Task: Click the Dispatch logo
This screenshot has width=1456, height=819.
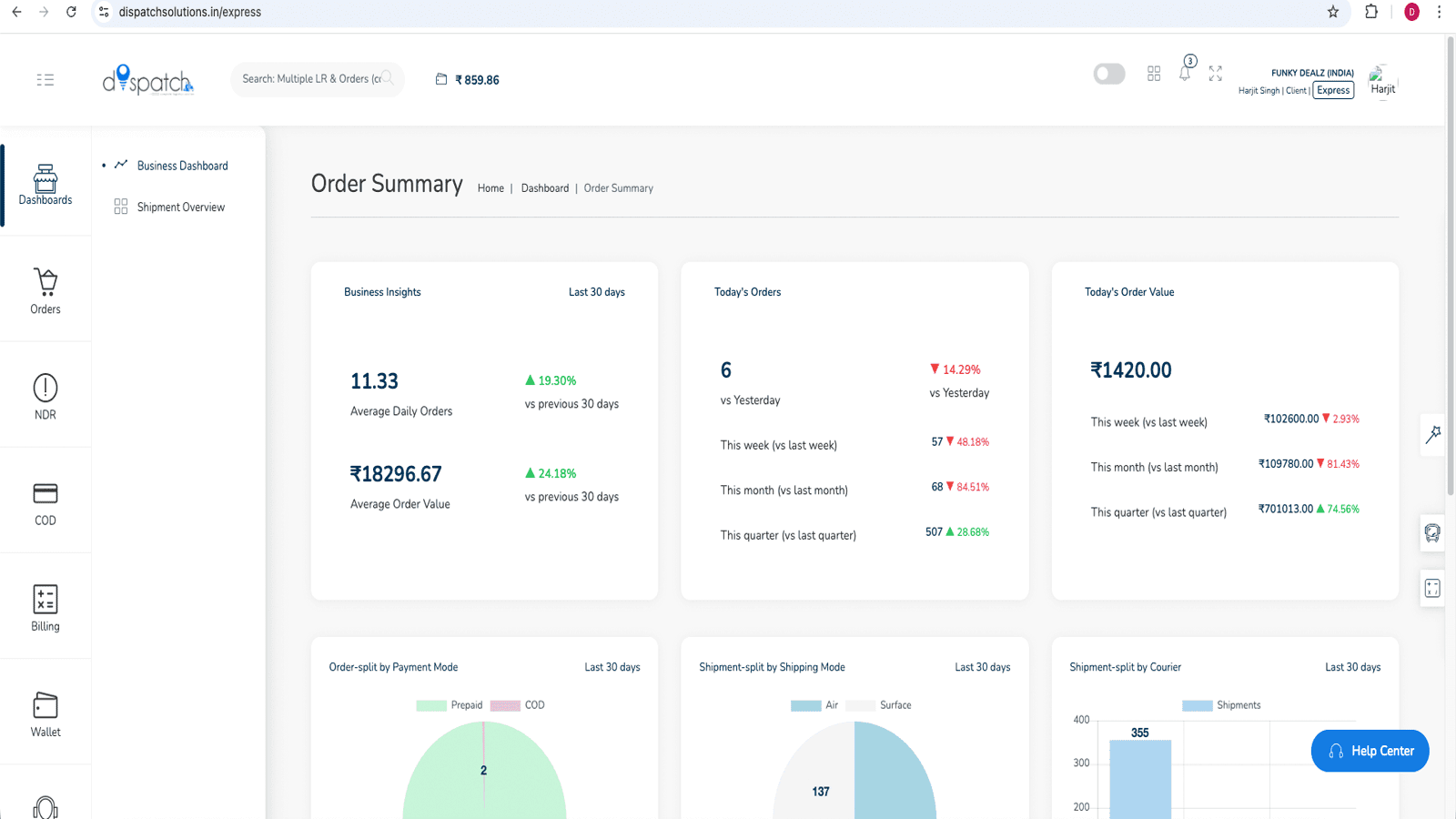Action: [x=148, y=80]
